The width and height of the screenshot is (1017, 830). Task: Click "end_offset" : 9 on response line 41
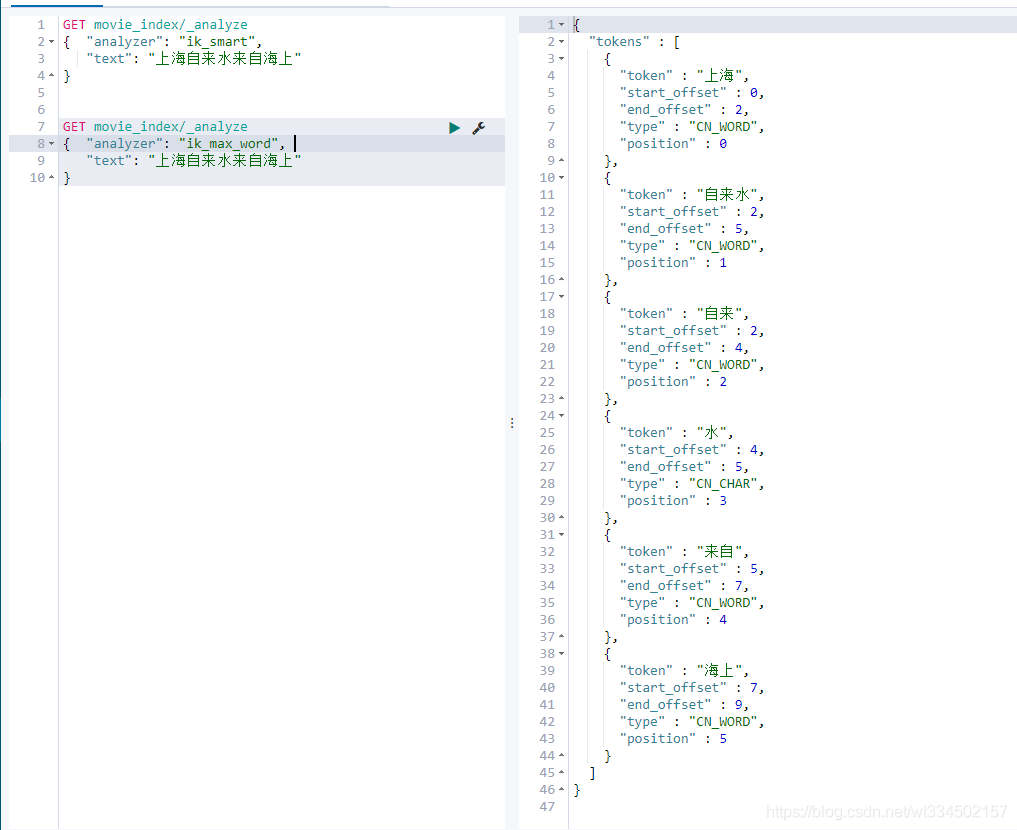pos(681,705)
